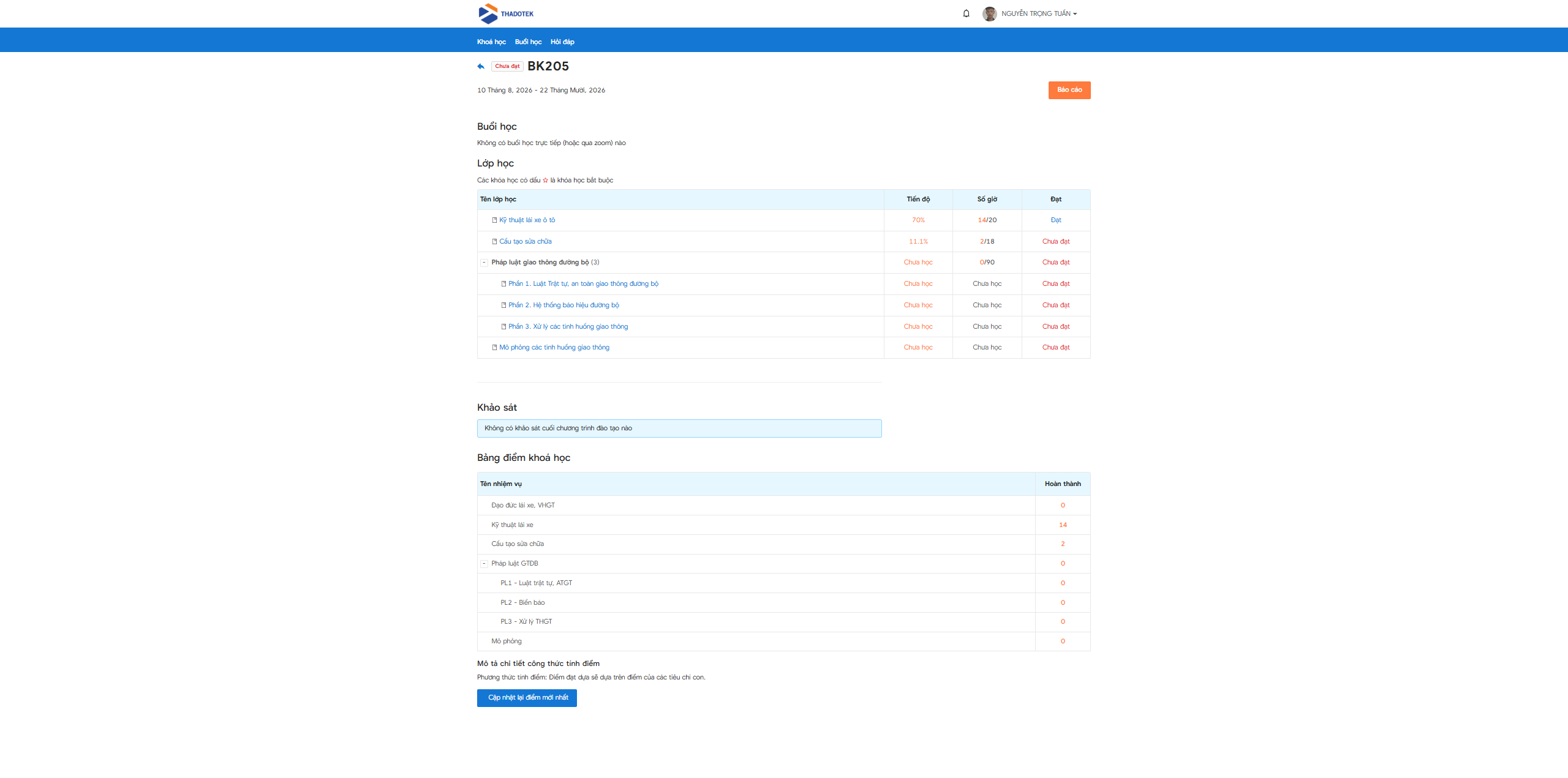
Task: Select the Đạo đức lái xe, VHGT row
Action: [x=783, y=506]
